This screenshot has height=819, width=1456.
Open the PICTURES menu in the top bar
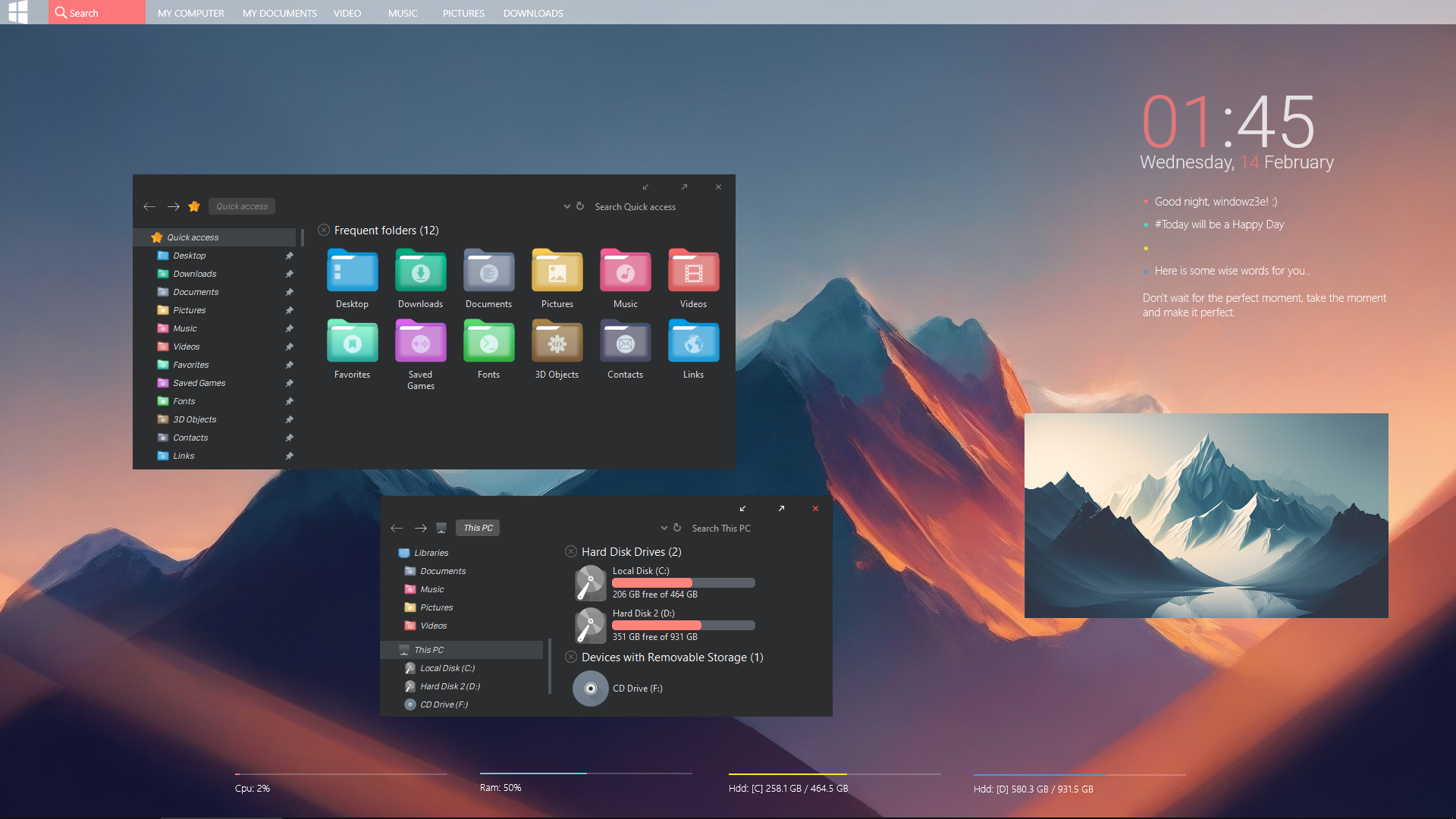[463, 13]
